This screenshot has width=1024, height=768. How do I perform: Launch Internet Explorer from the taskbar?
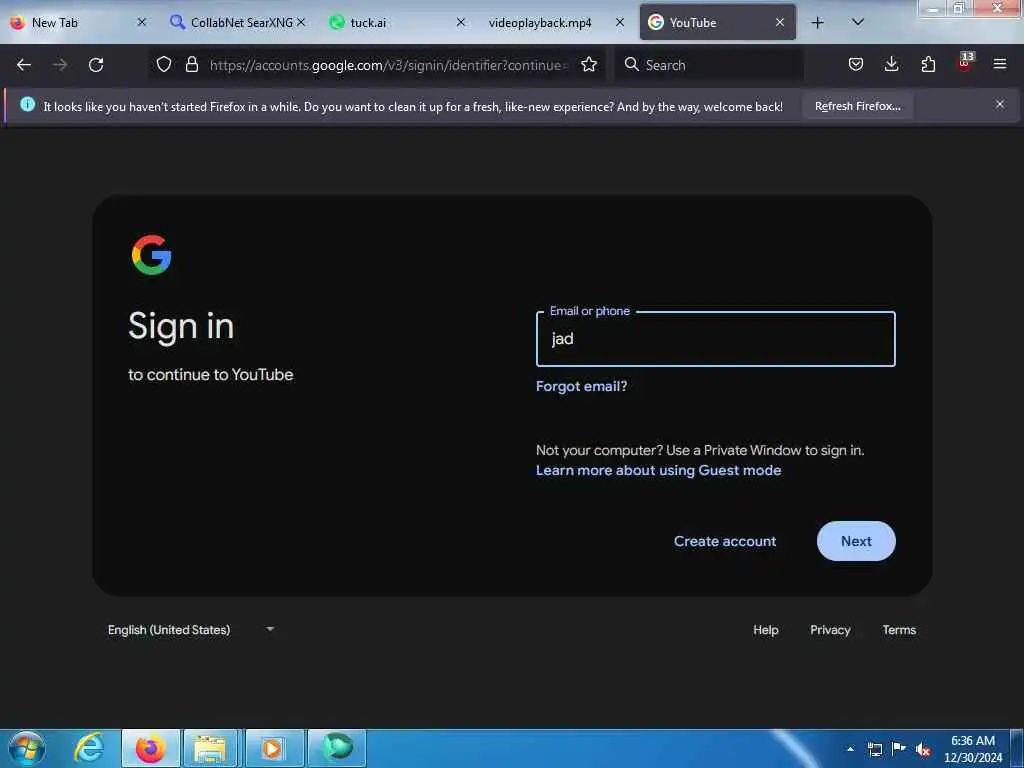[89, 748]
